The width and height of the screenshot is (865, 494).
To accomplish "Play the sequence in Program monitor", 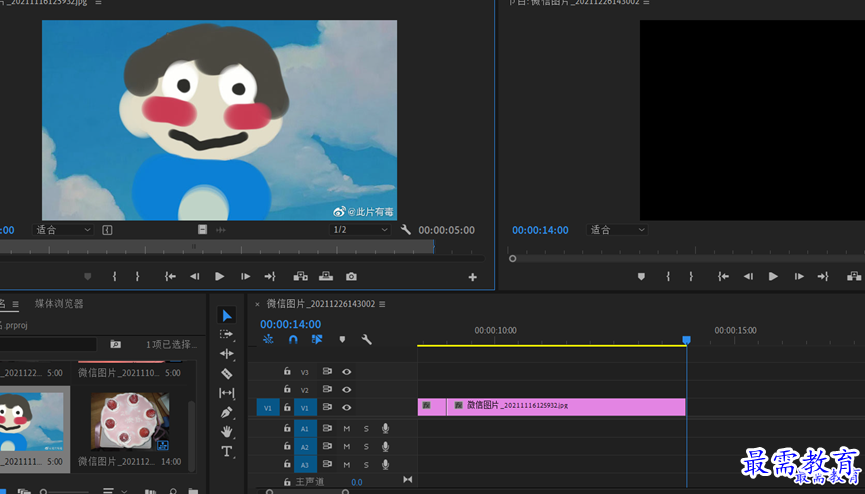I will click(x=773, y=277).
